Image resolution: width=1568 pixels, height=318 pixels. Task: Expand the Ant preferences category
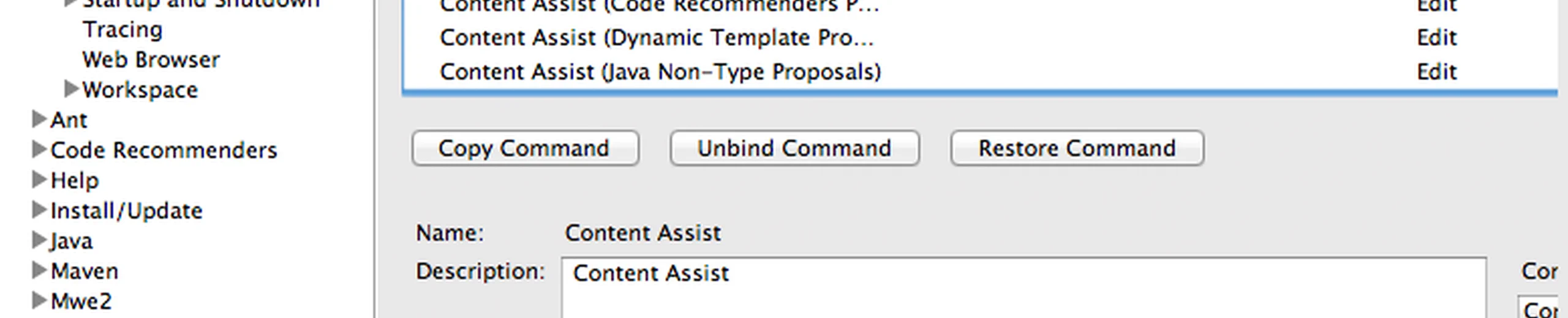[39, 119]
